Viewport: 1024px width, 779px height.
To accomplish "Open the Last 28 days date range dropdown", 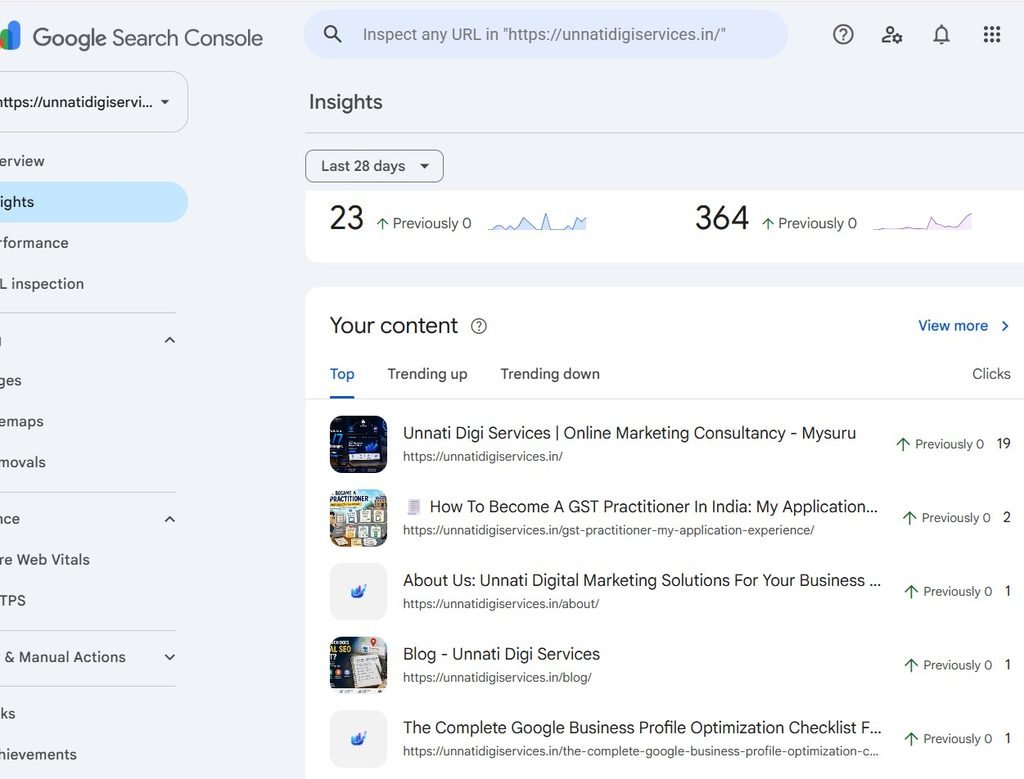I will 374,166.
